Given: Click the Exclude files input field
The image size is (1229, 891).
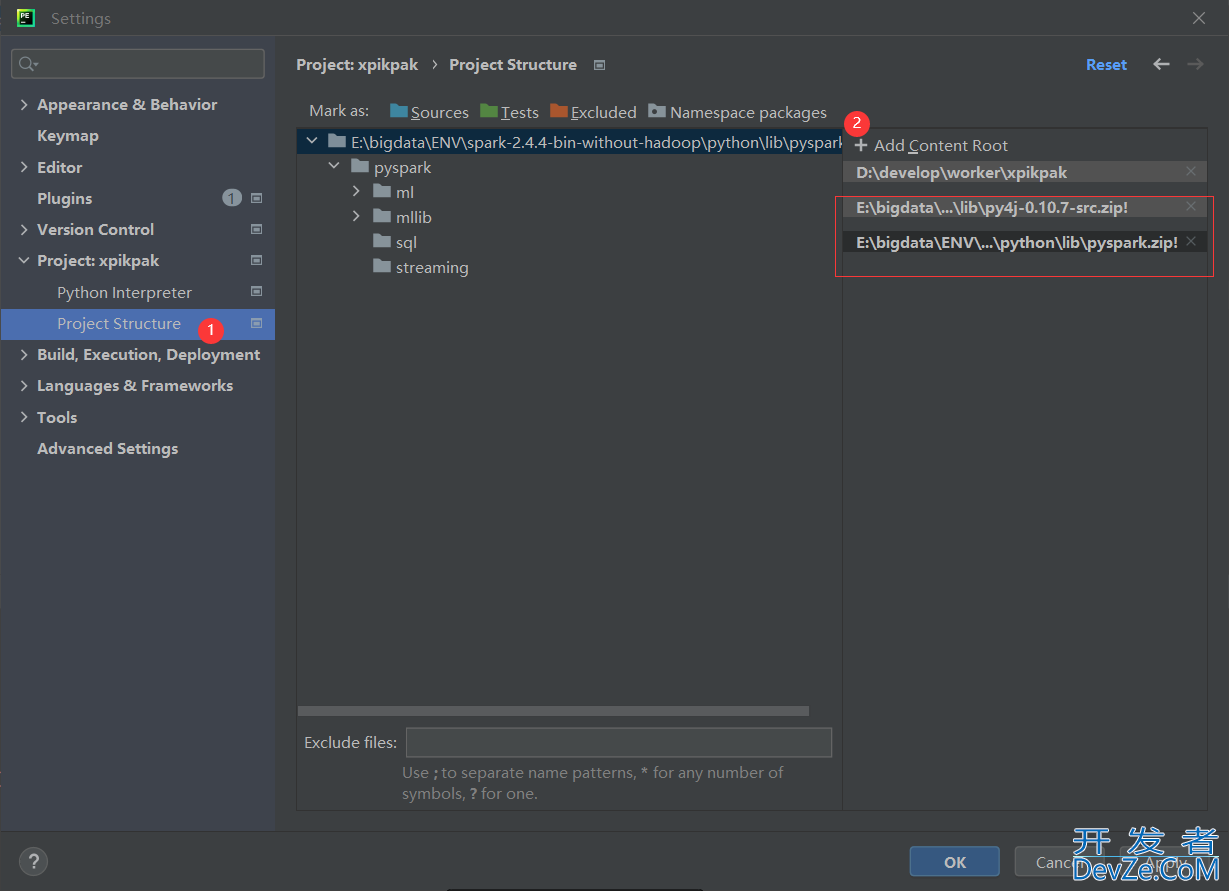Looking at the screenshot, I should coord(619,742).
